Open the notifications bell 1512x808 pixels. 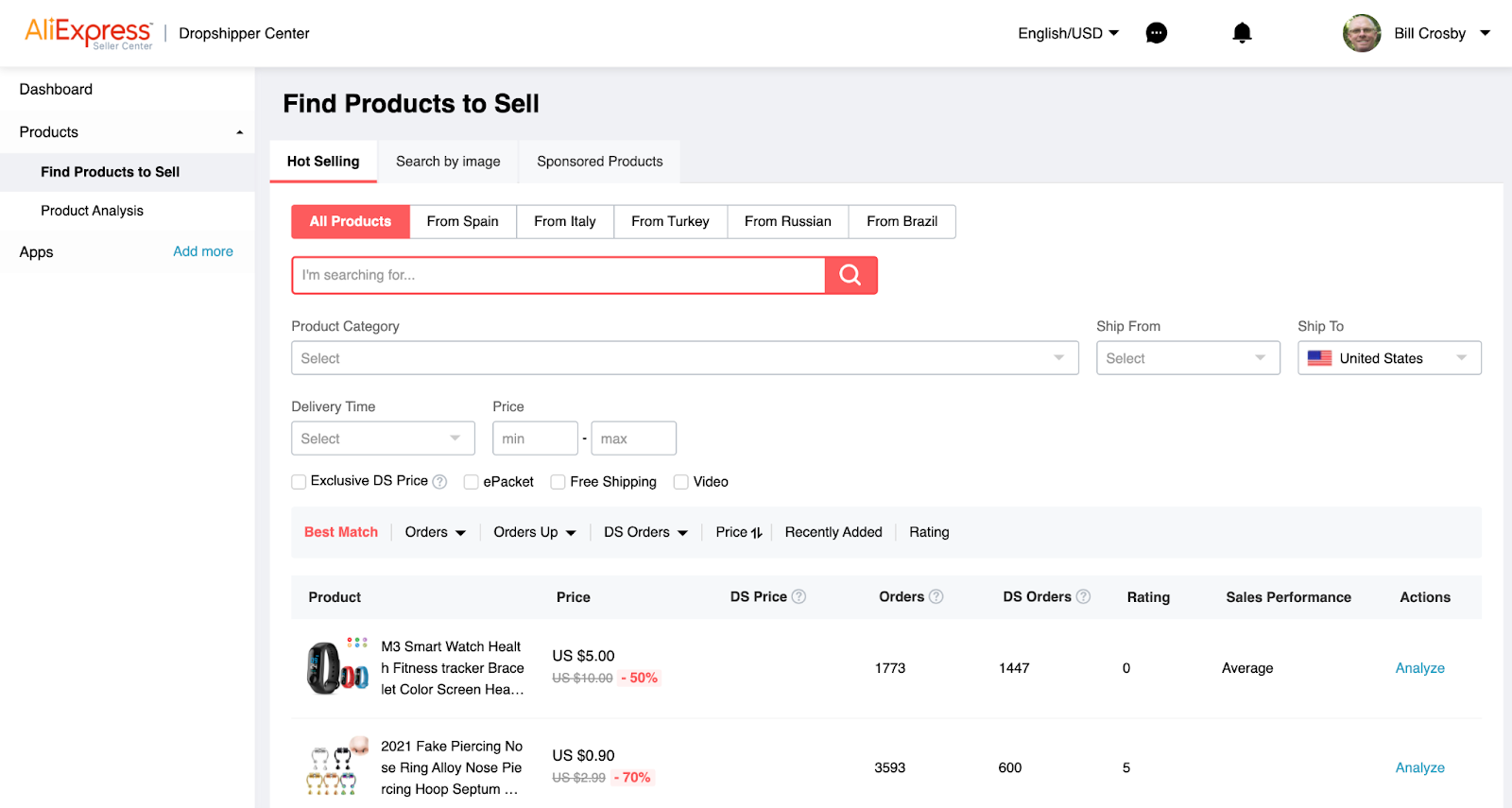(1242, 33)
